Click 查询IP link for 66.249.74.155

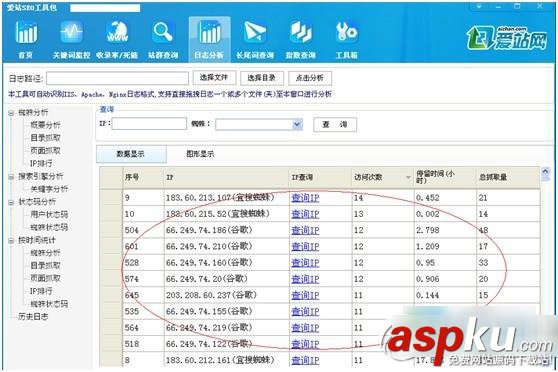click(x=305, y=312)
